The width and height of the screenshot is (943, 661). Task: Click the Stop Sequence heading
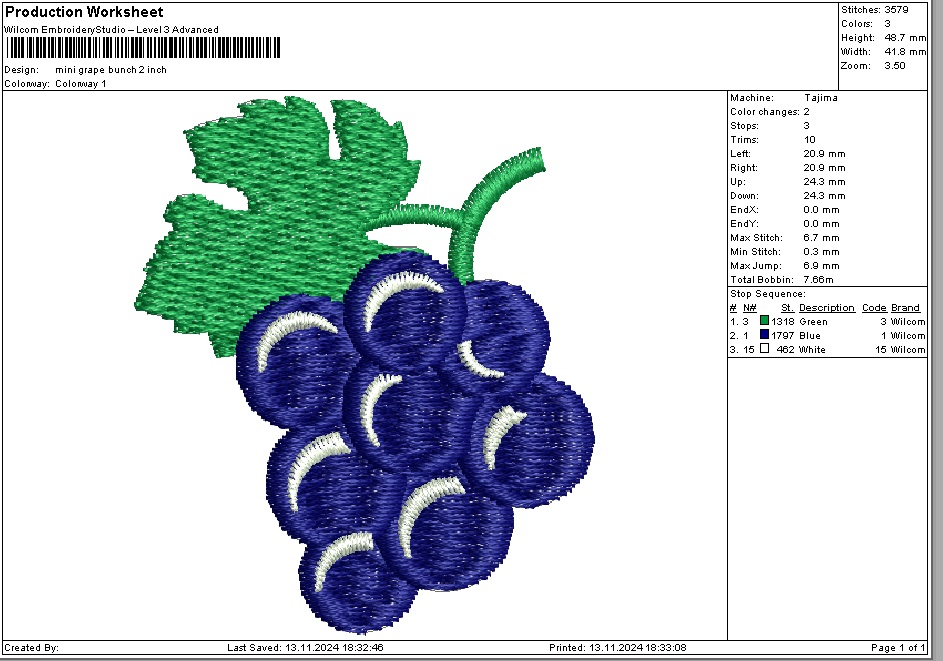[767, 294]
